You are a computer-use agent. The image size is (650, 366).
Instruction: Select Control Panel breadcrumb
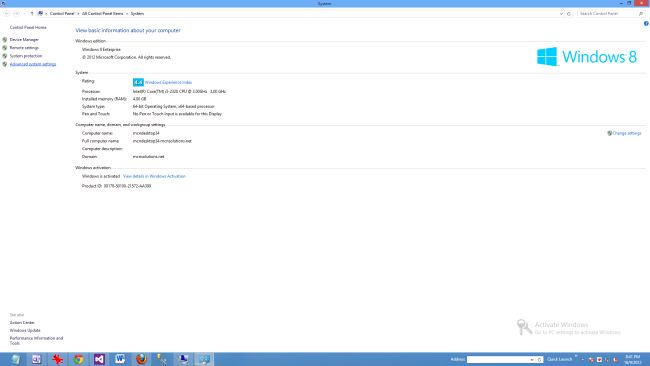[x=62, y=14]
